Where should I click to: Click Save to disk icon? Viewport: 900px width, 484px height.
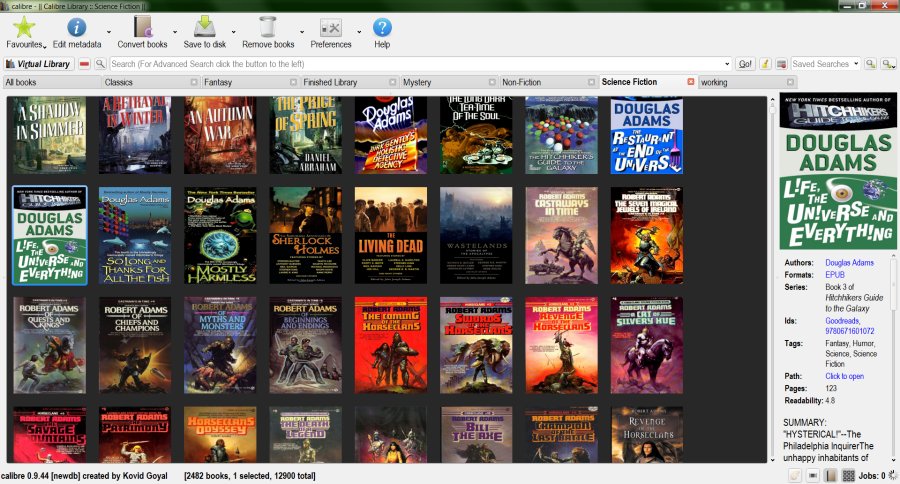(x=204, y=28)
